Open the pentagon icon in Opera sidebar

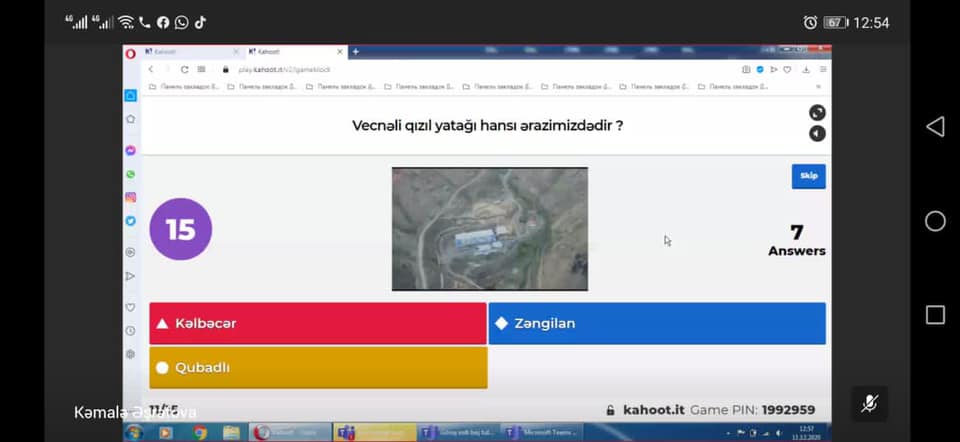click(130, 119)
